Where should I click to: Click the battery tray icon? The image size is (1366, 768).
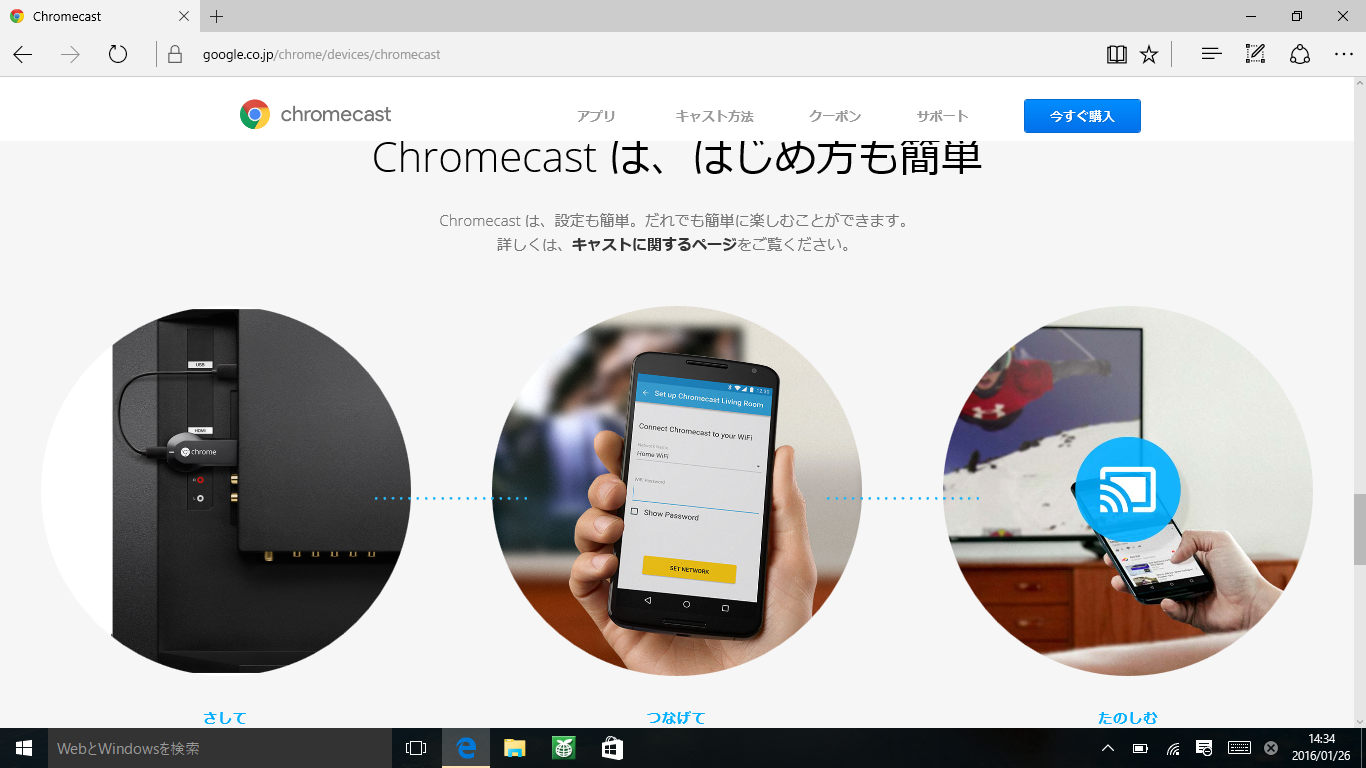[x=1140, y=748]
